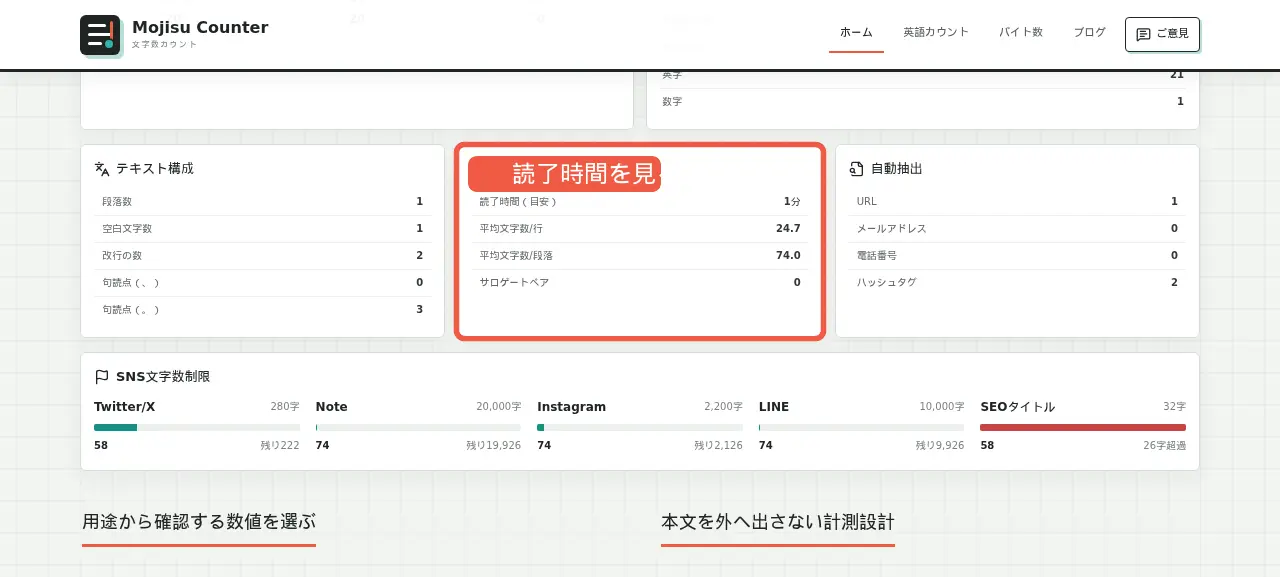Click the 電話番号 row

pyautogui.click(x=1017, y=255)
